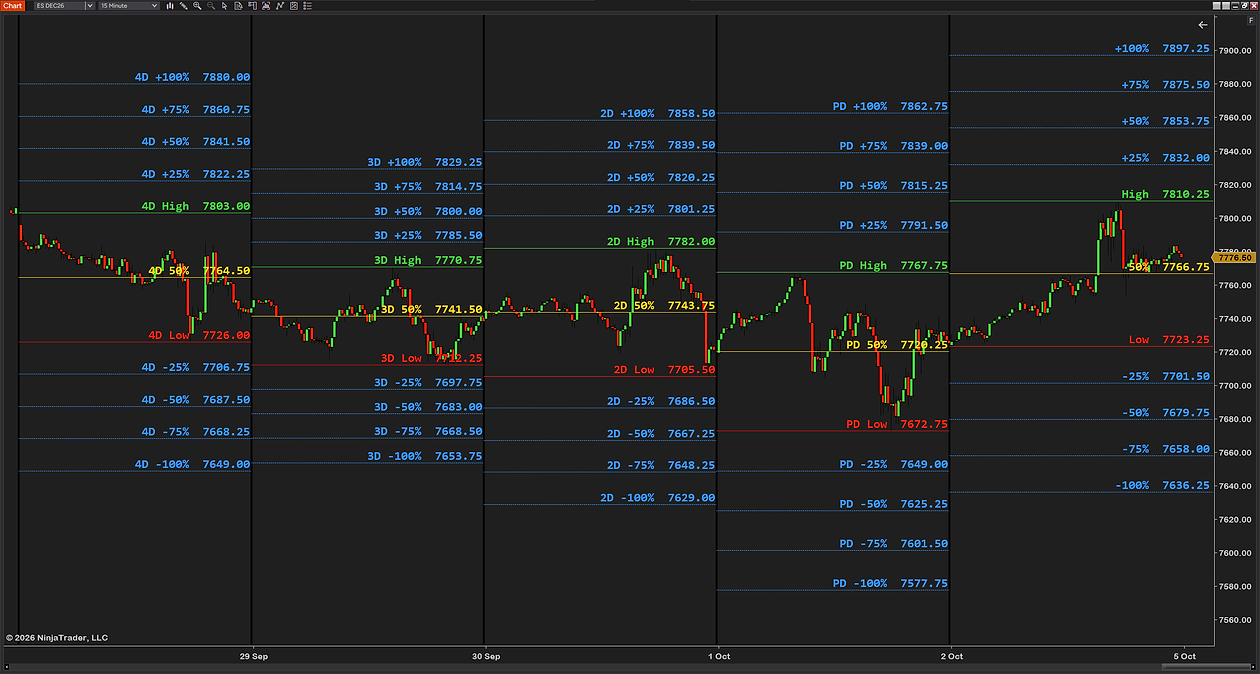Image resolution: width=1260 pixels, height=674 pixels.
Task: Click the +75% 7875.50 label
Action: point(1165,85)
